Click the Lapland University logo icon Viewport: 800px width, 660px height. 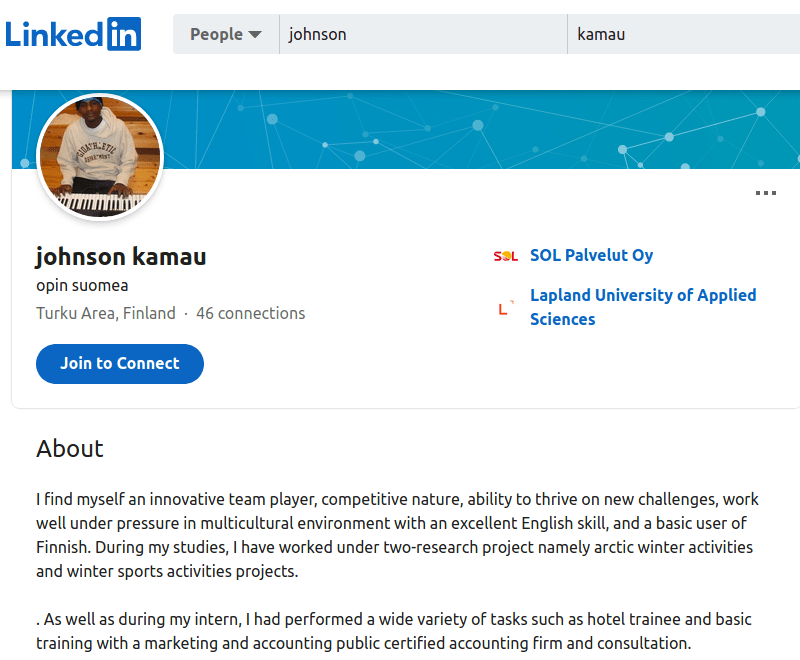[506, 308]
